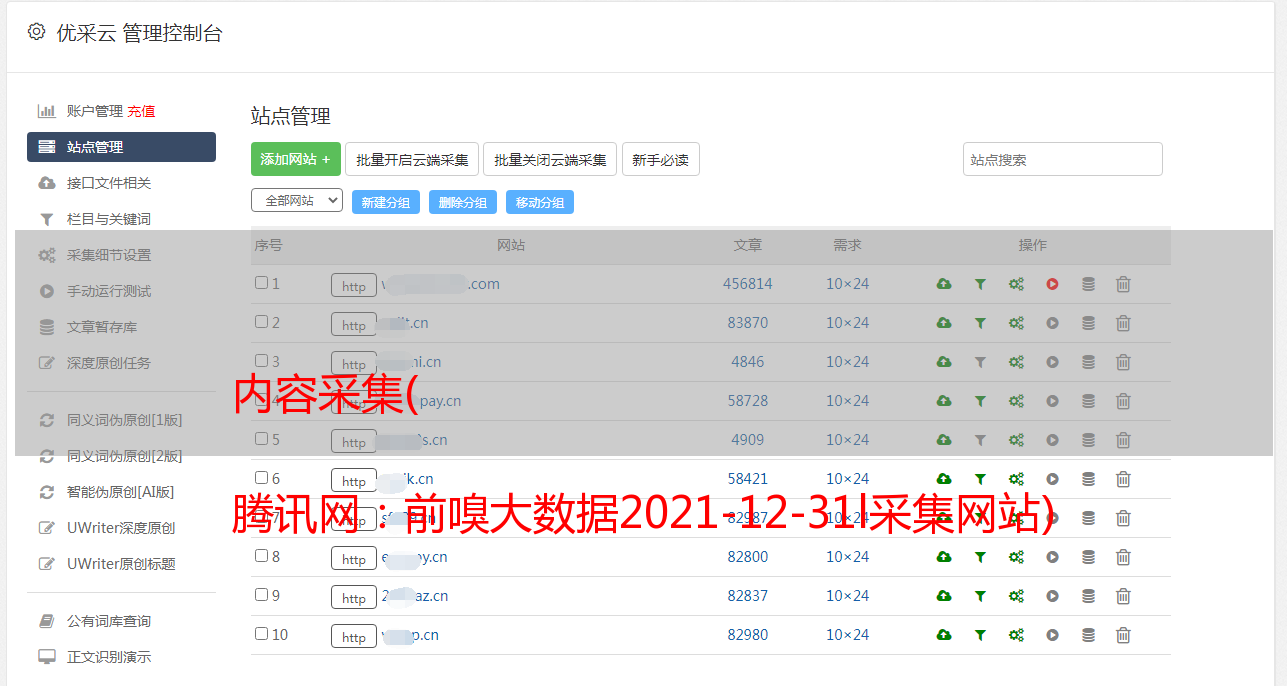Viewport: 1287px width, 686px height.
Task: Delete row 1 with its trash icon
Action: 1123,284
